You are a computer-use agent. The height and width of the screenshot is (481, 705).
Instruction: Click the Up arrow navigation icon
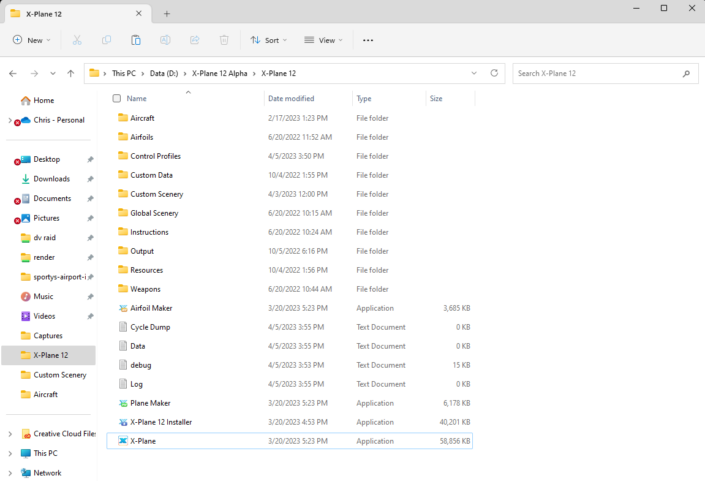tap(70, 74)
